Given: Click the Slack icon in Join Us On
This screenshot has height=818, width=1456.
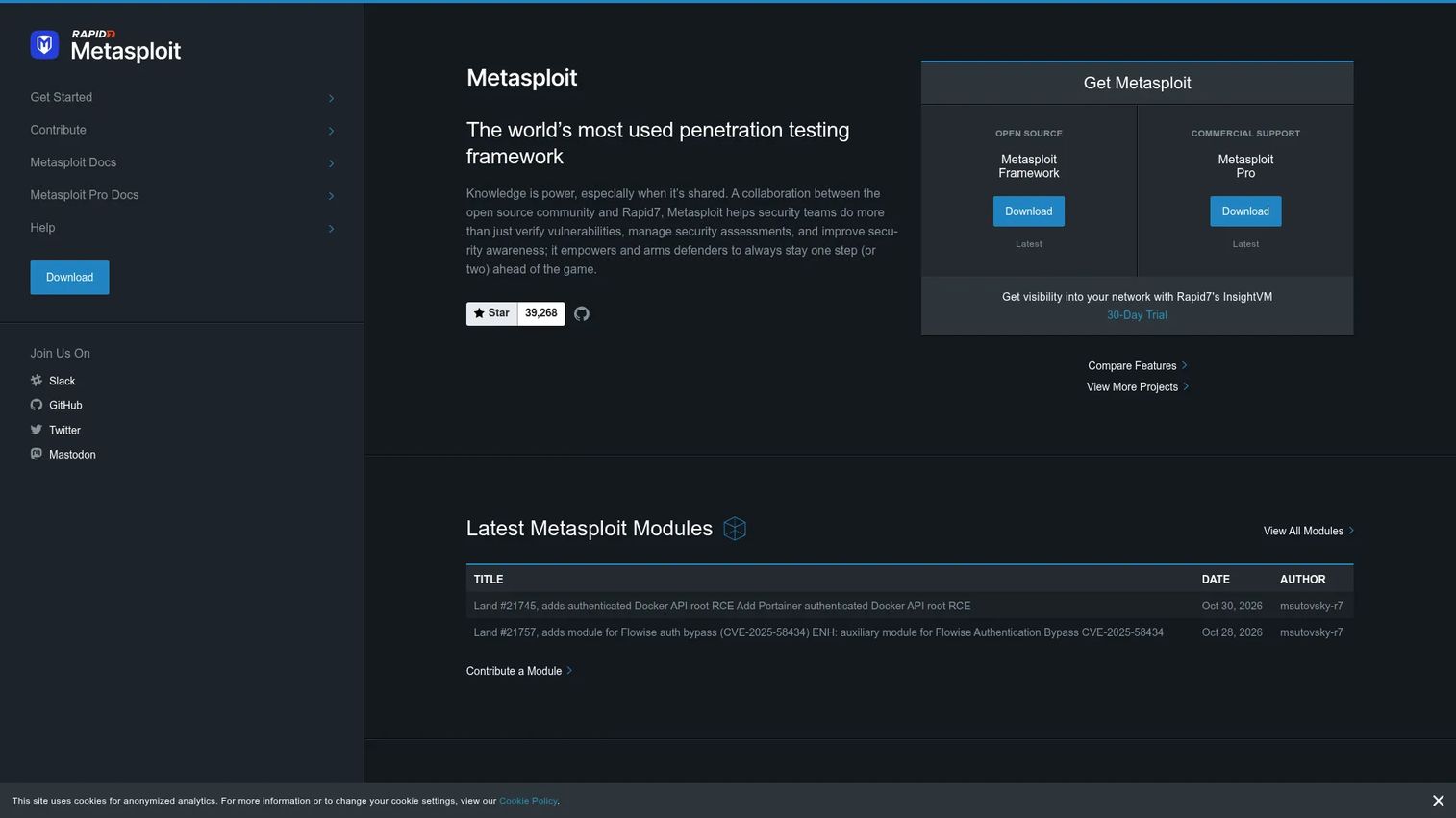Looking at the screenshot, I should [x=37, y=381].
